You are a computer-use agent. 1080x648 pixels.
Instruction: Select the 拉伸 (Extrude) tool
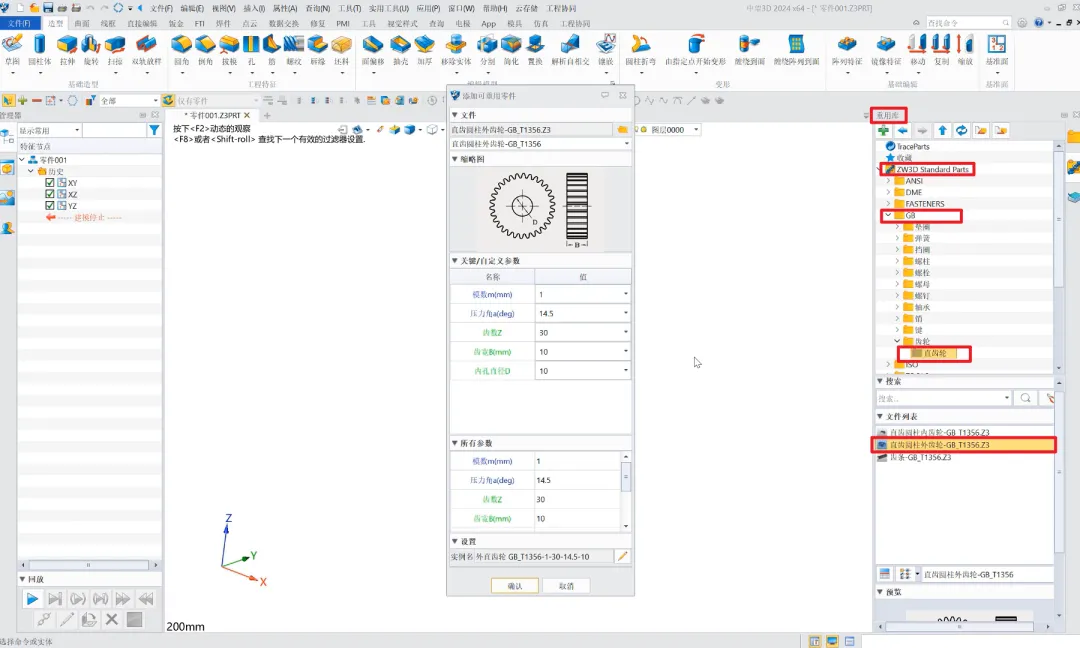(67, 46)
